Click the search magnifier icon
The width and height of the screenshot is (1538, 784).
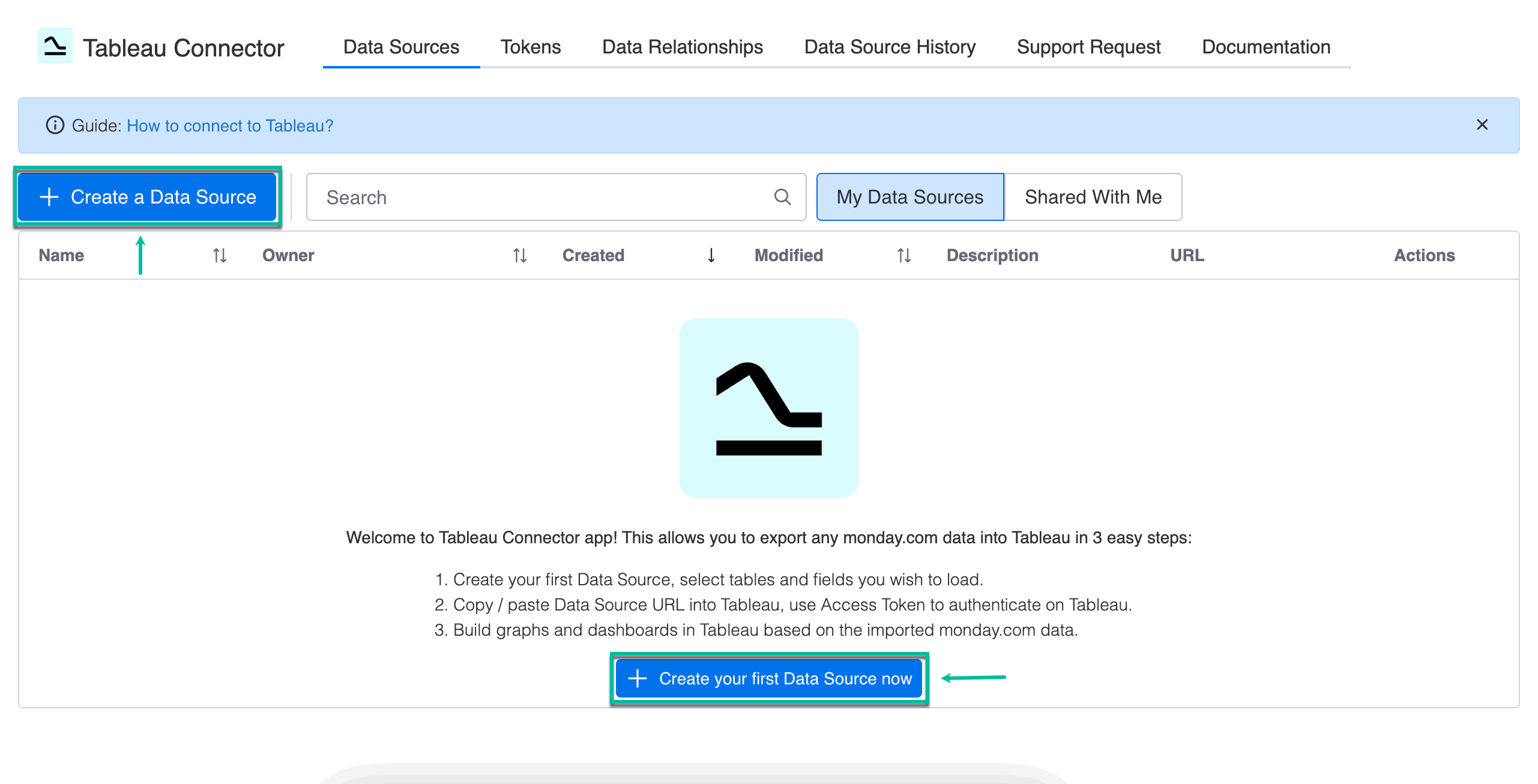point(782,197)
